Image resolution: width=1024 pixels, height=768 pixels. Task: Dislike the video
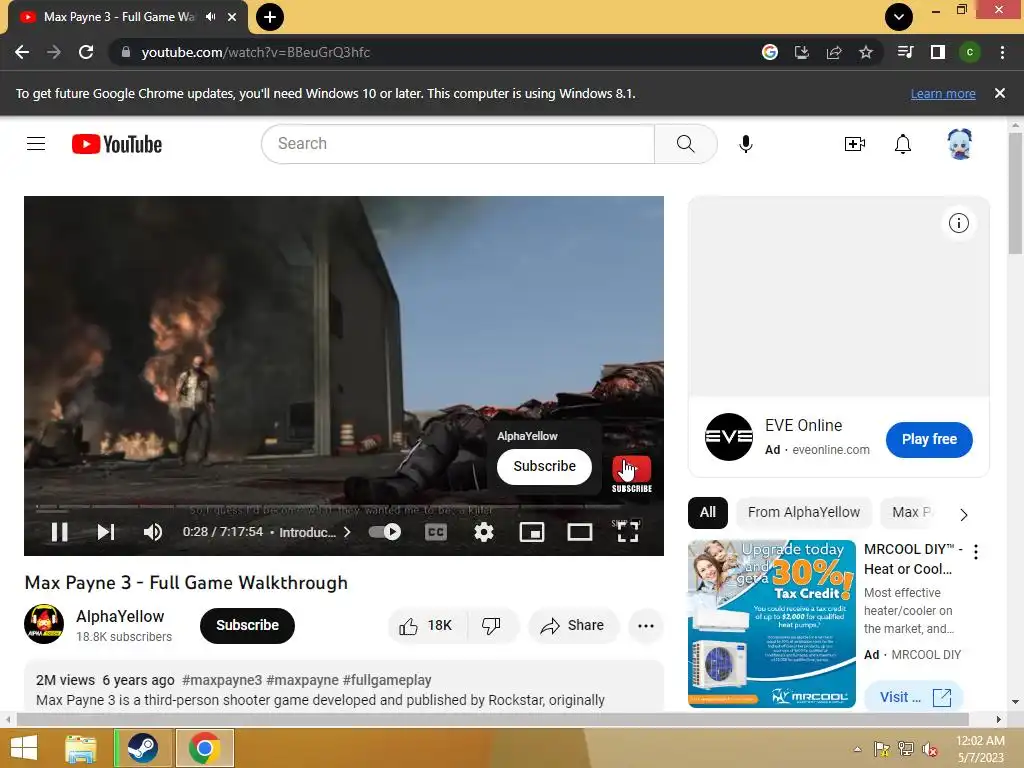491,626
